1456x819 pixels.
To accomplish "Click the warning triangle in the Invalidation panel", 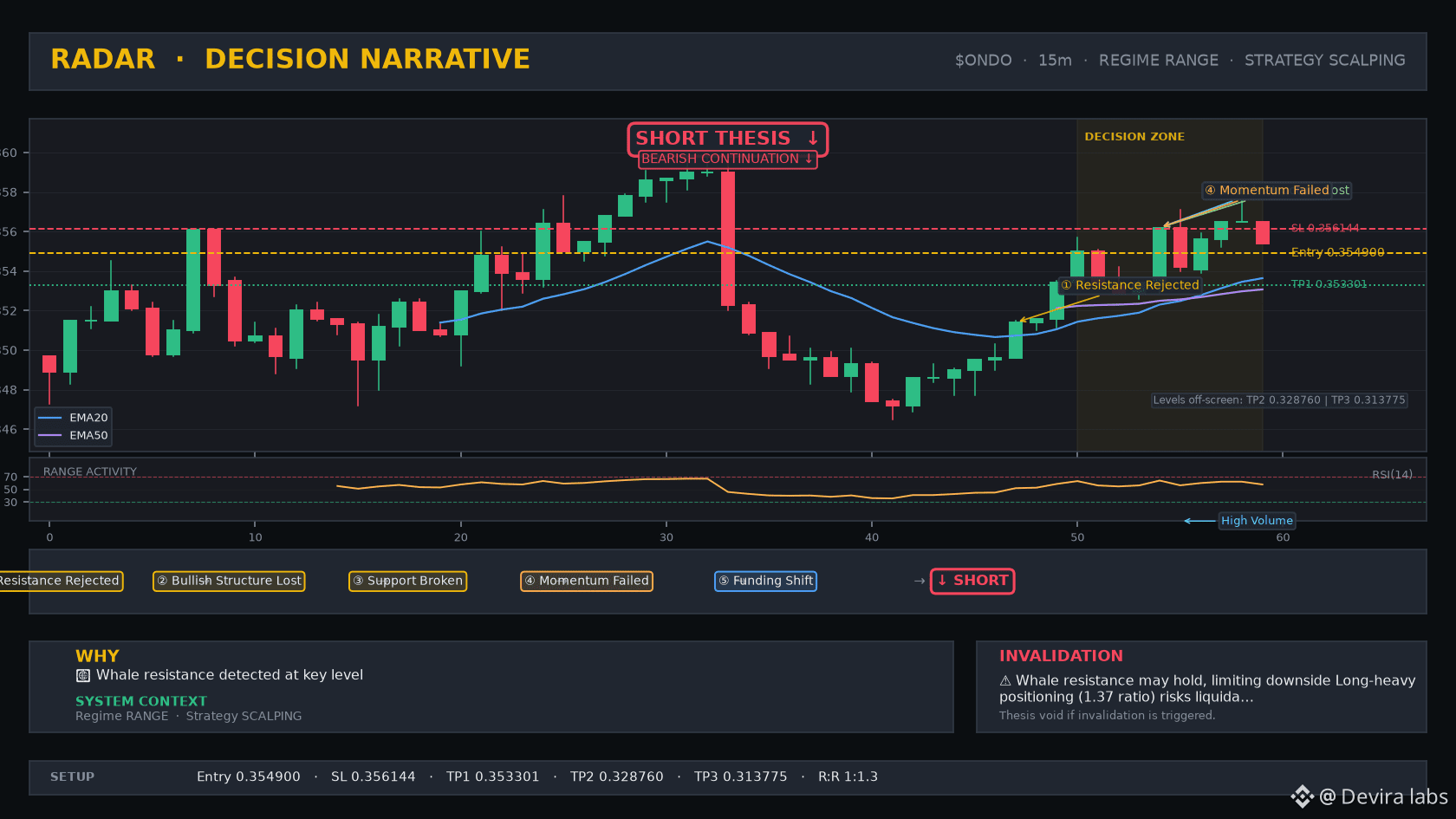I will (1005, 681).
